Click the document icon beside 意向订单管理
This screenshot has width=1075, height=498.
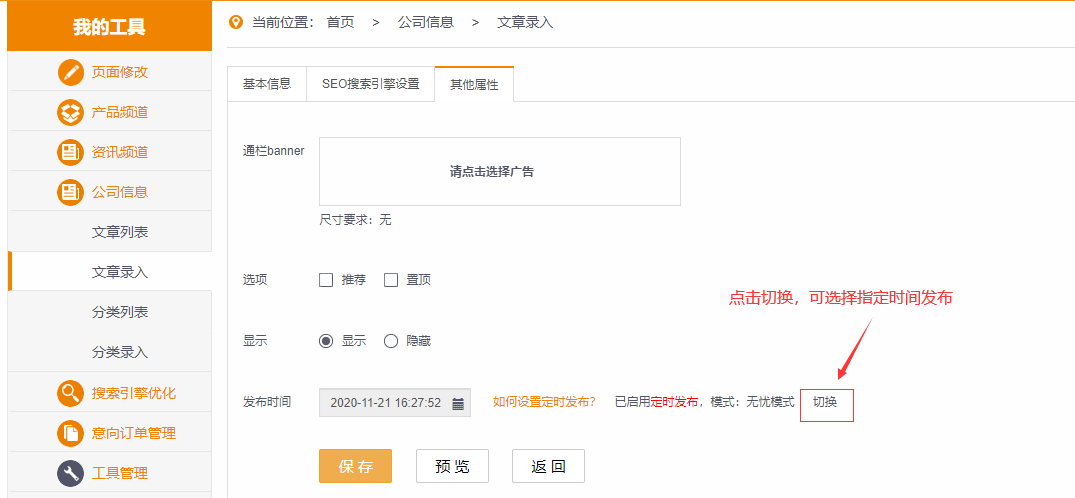[71, 433]
